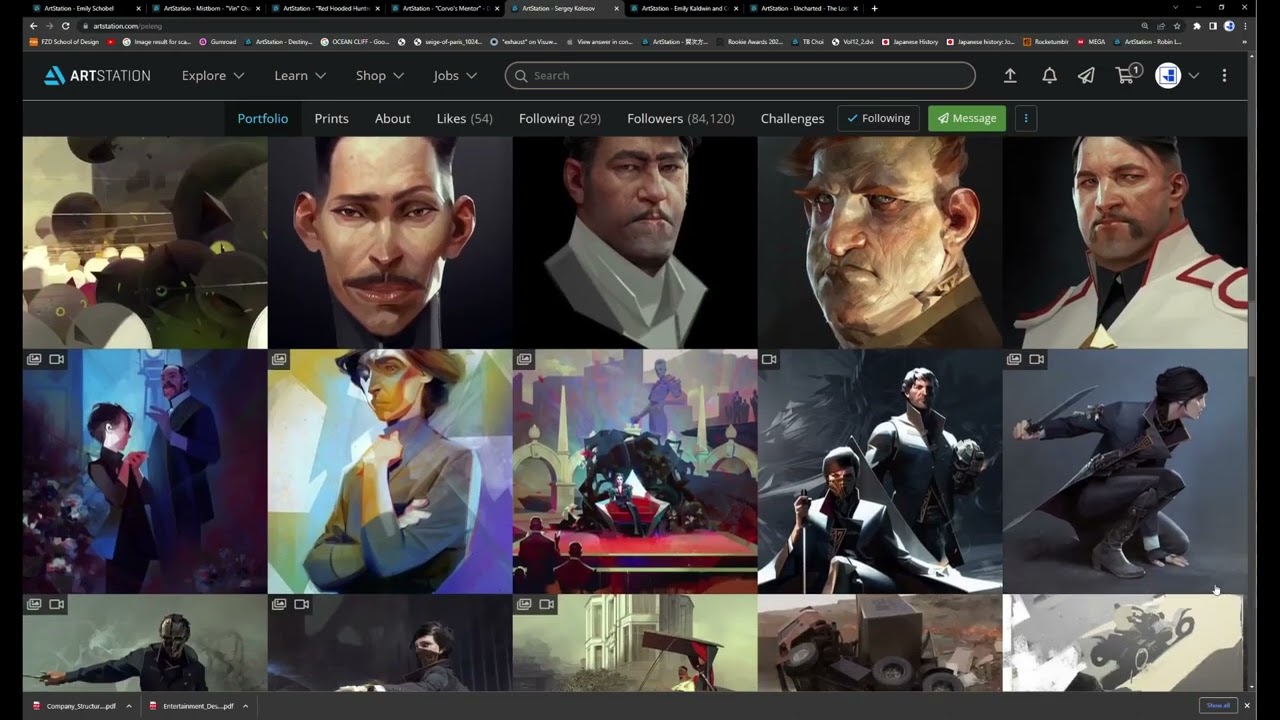
Task: Open profile options three-dot button
Action: tap(1025, 118)
